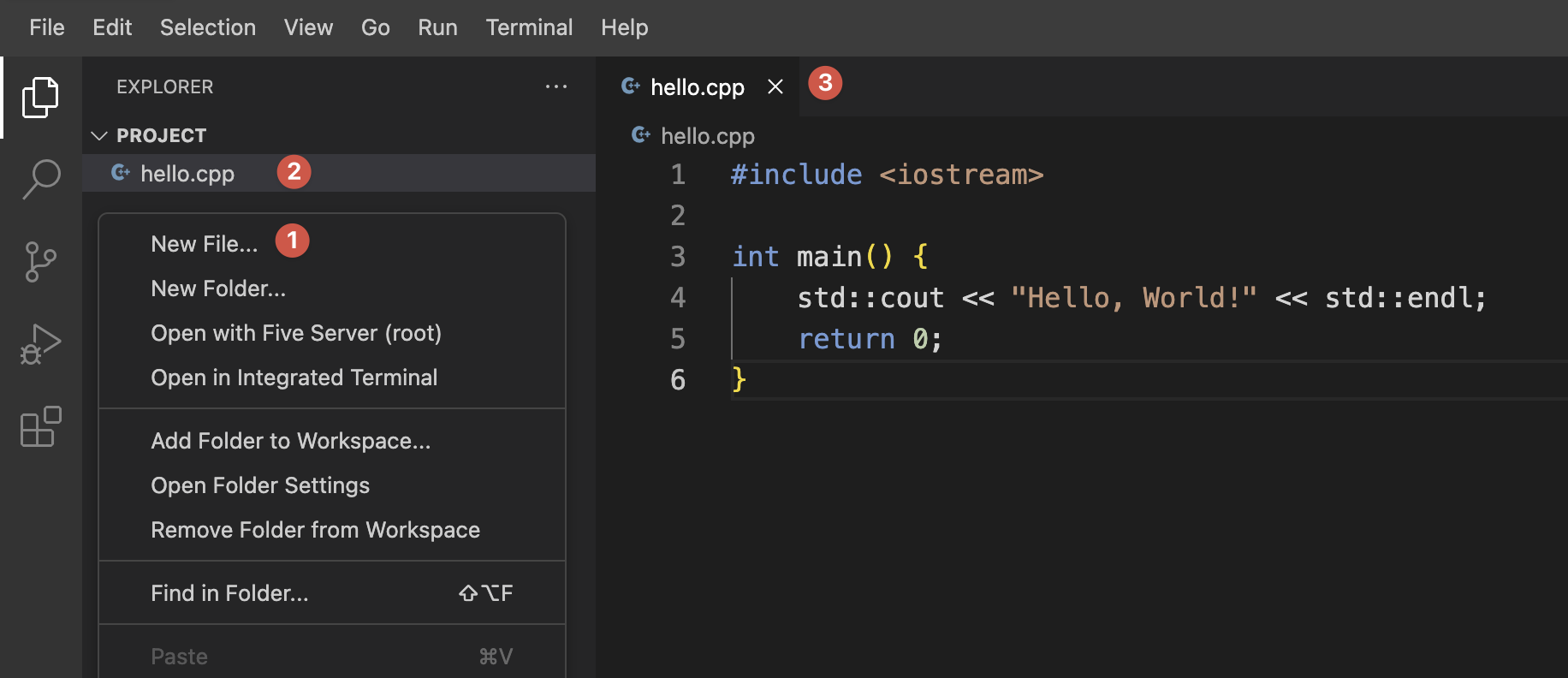Click Add Folder to Workspace... option
The width and height of the screenshot is (1568, 678).
pyautogui.click(x=290, y=441)
